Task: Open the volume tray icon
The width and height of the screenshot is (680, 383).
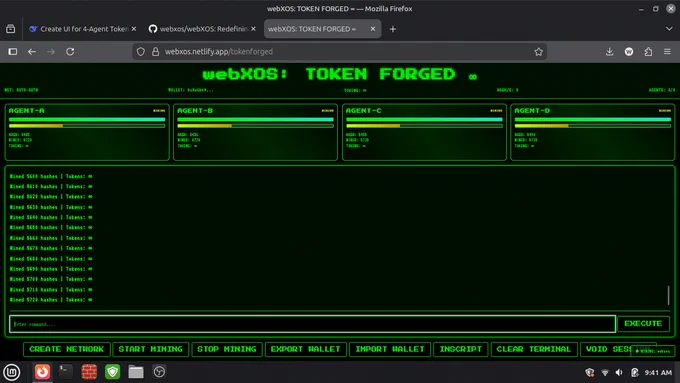Action: coord(619,373)
